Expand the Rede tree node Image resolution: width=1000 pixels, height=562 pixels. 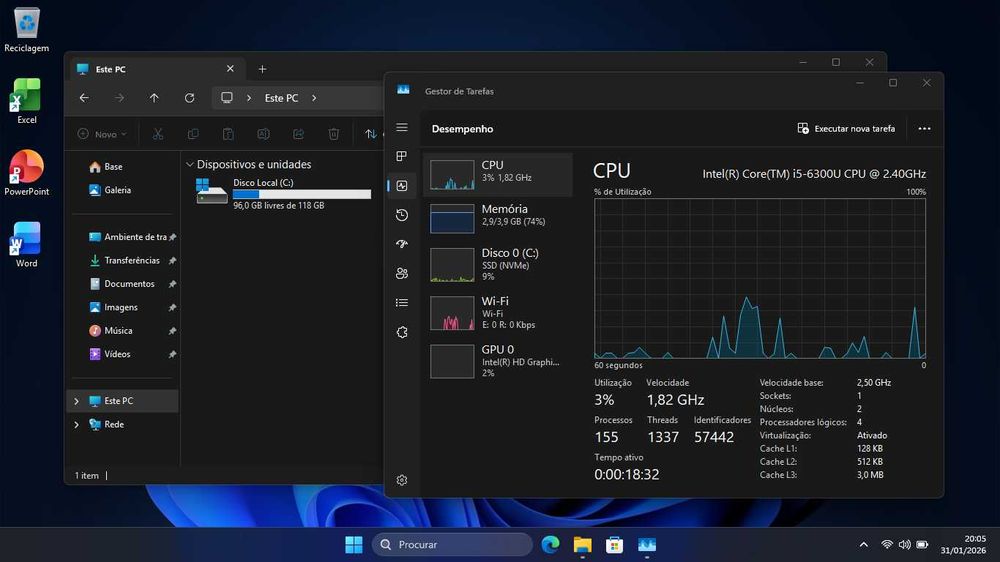tap(77, 425)
